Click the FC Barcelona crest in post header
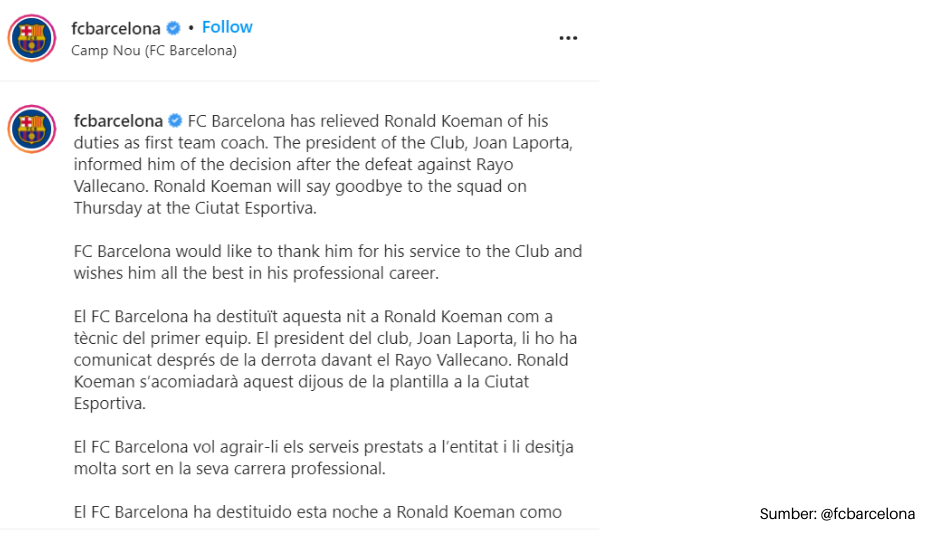This screenshot has height=545, width=945. 32,38
